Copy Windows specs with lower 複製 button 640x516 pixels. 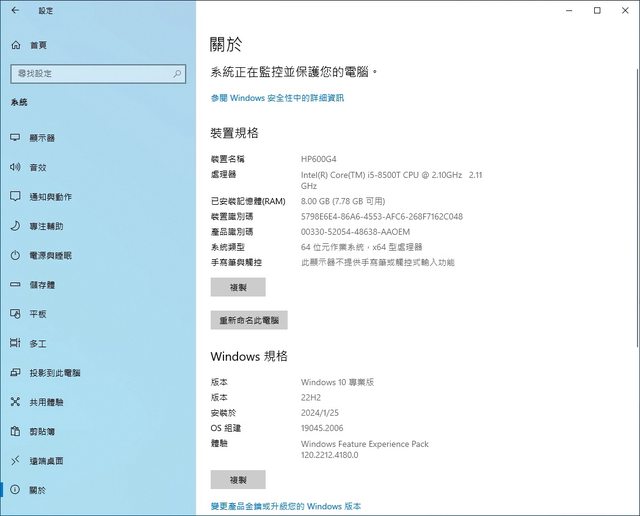tap(238, 480)
